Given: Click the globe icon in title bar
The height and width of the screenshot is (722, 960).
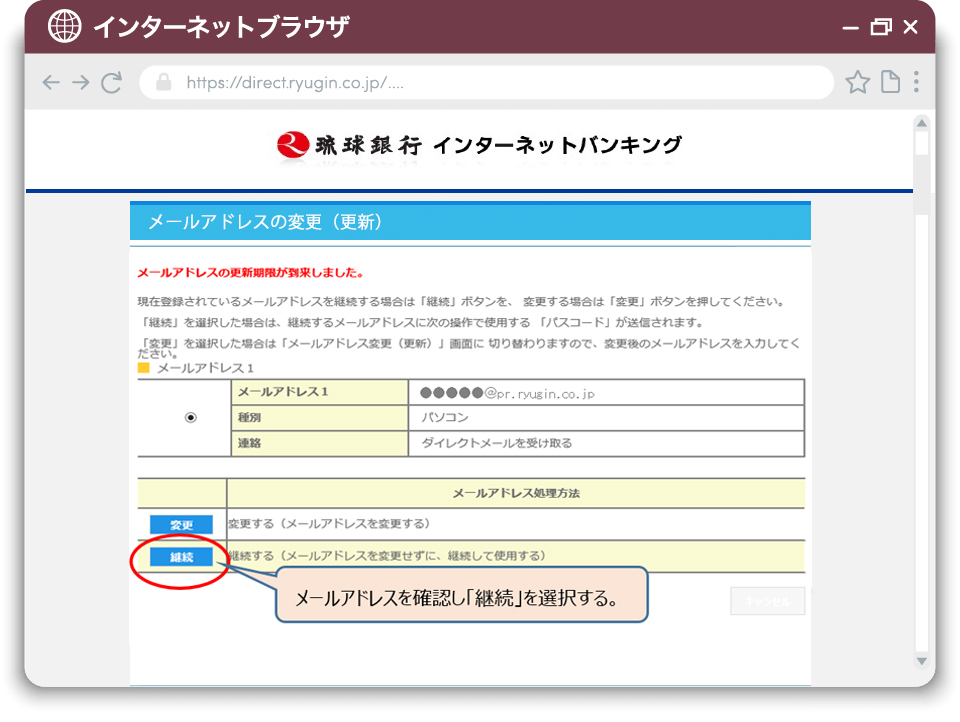Looking at the screenshot, I should 64,26.
